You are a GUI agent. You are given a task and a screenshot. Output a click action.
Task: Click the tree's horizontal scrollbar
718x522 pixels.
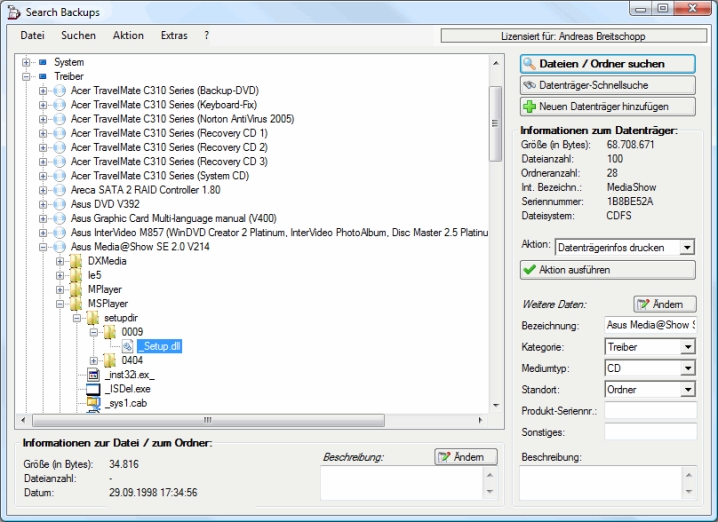(x=250, y=420)
